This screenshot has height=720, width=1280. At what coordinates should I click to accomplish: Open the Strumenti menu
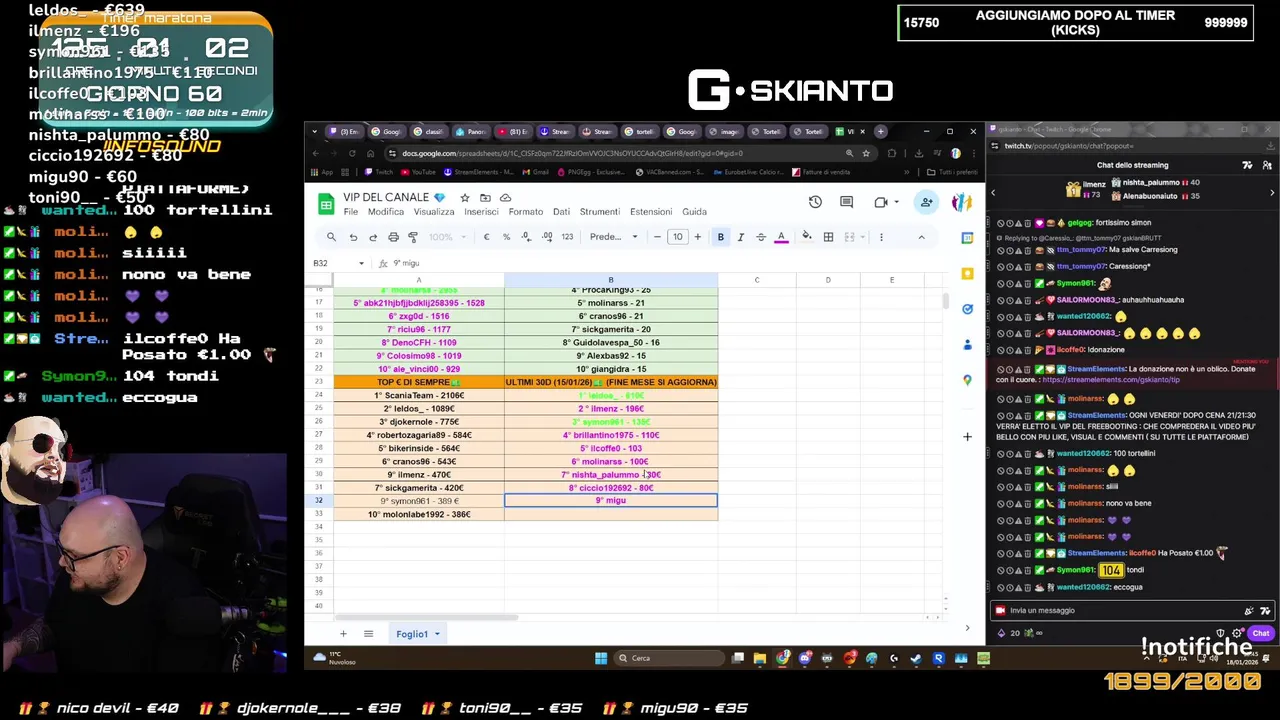(x=600, y=212)
